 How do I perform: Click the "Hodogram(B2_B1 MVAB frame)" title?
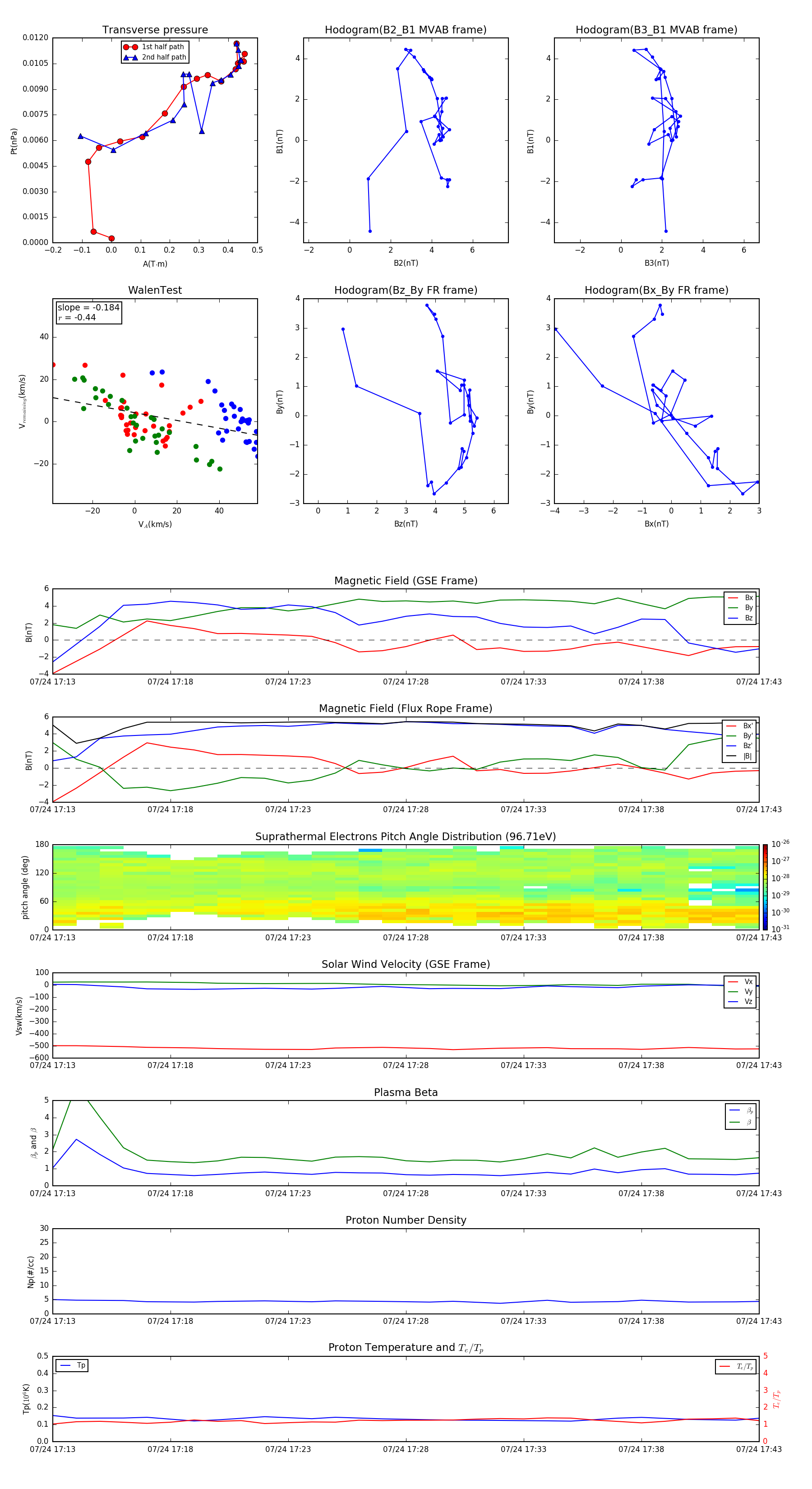[406, 30]
